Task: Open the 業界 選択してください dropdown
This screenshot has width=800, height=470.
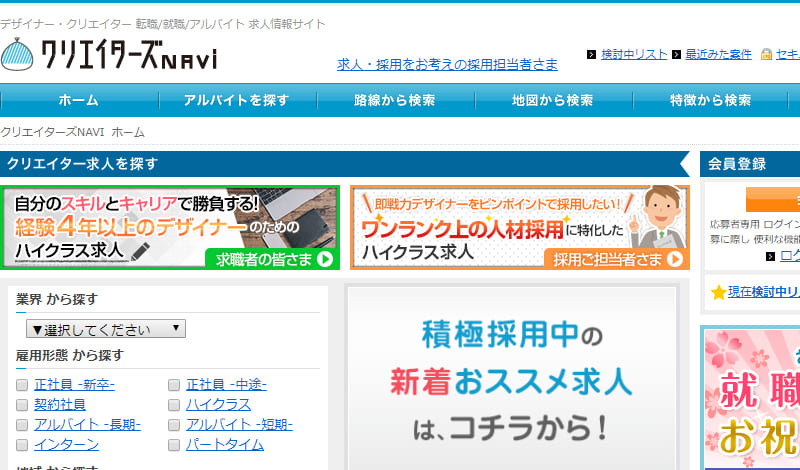Action: point(106,329)
